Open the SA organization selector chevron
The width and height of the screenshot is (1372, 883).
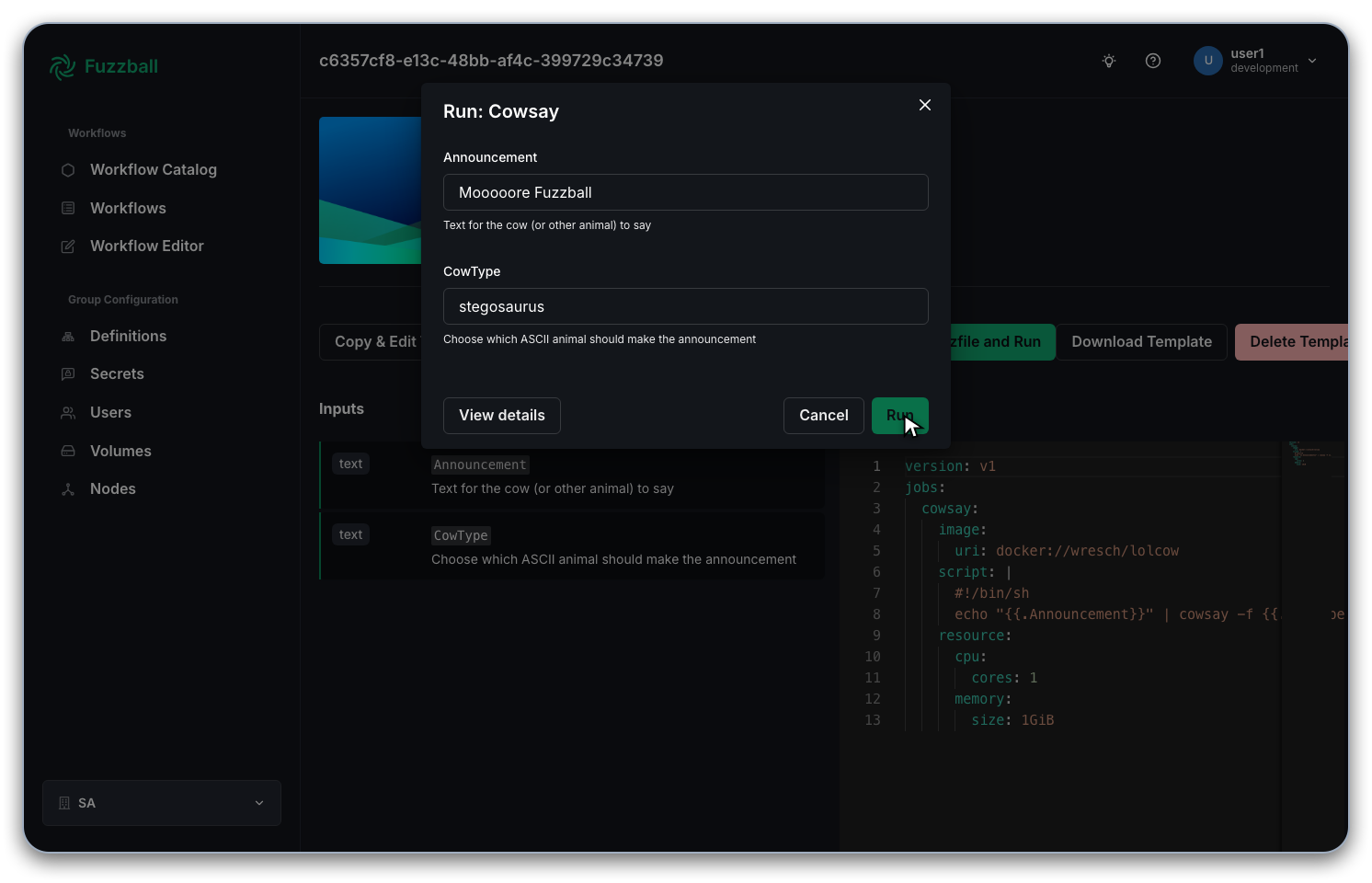pos(259,803)
